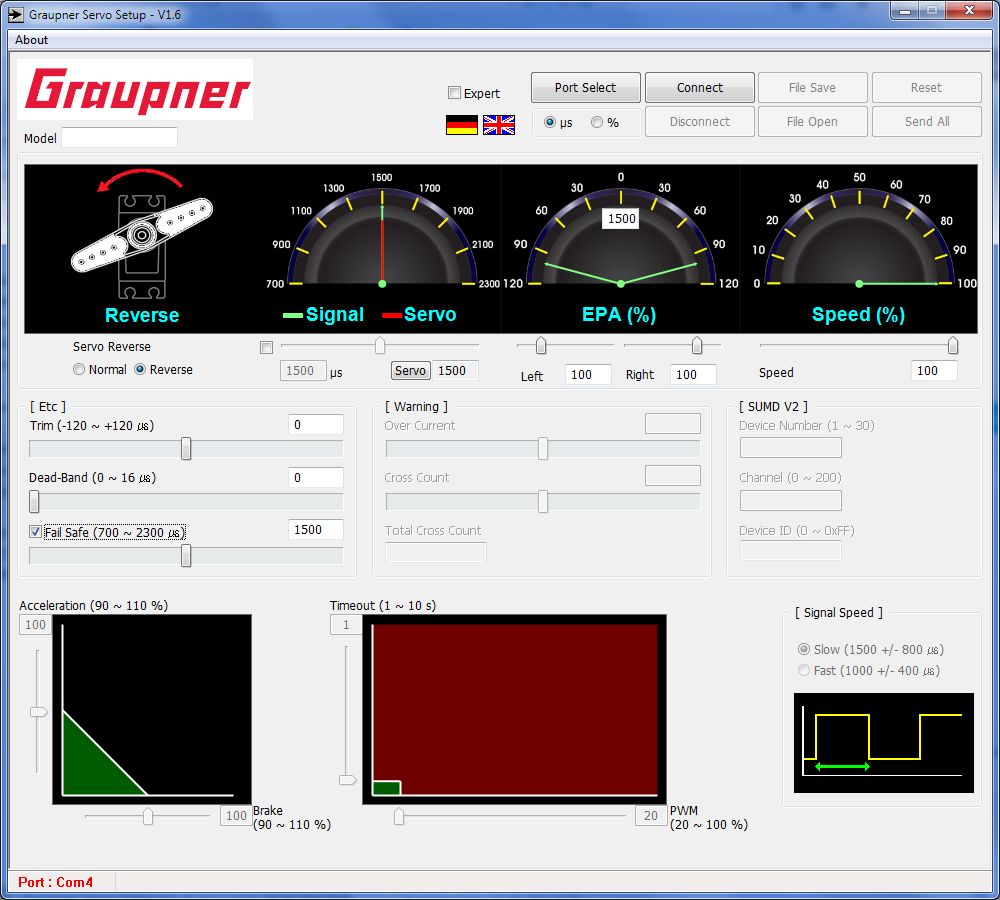Click the SUMD Channel input field
1000x900 pixels.
(791, 501)
